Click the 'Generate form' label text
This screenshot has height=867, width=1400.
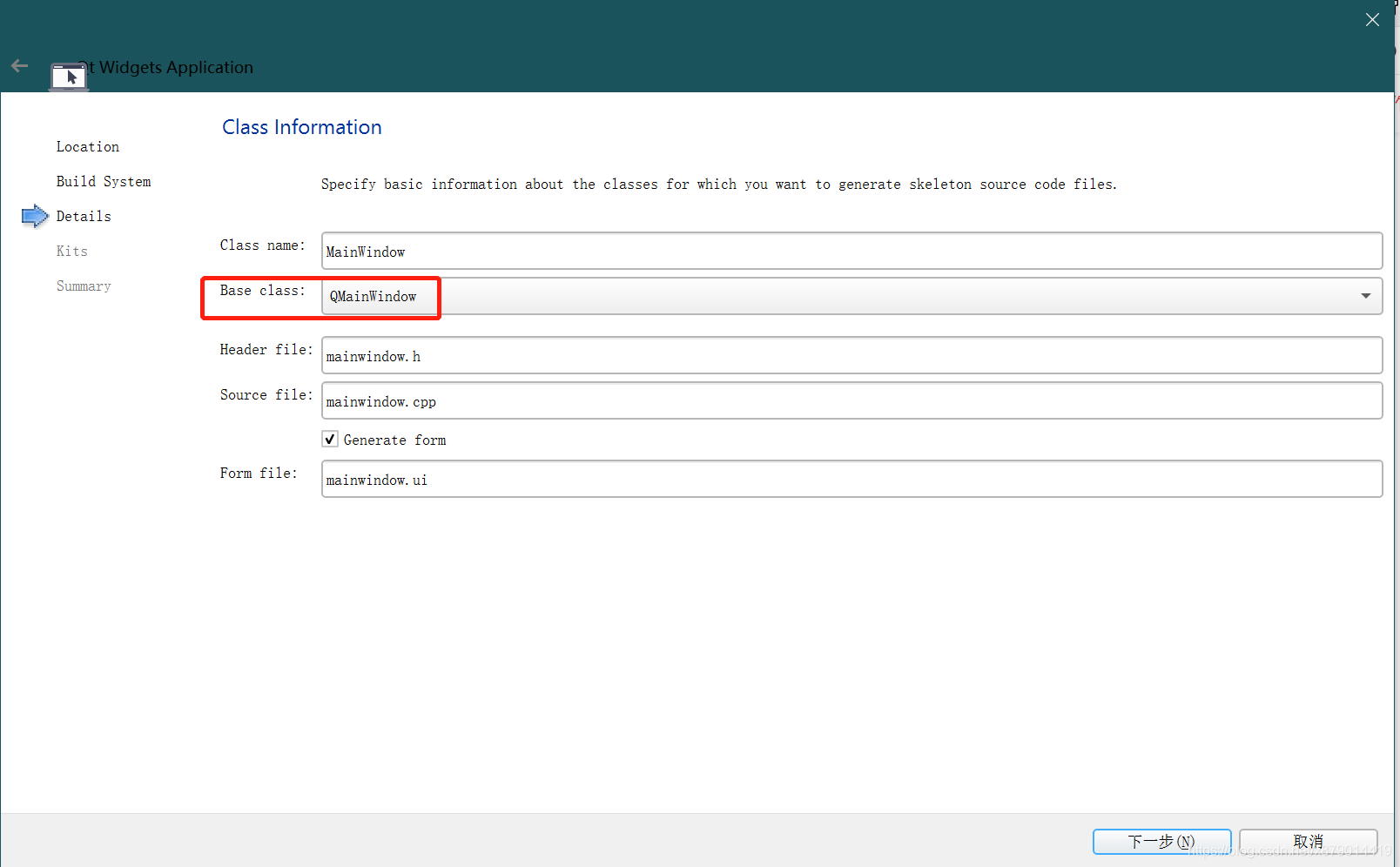click(394, 440)
